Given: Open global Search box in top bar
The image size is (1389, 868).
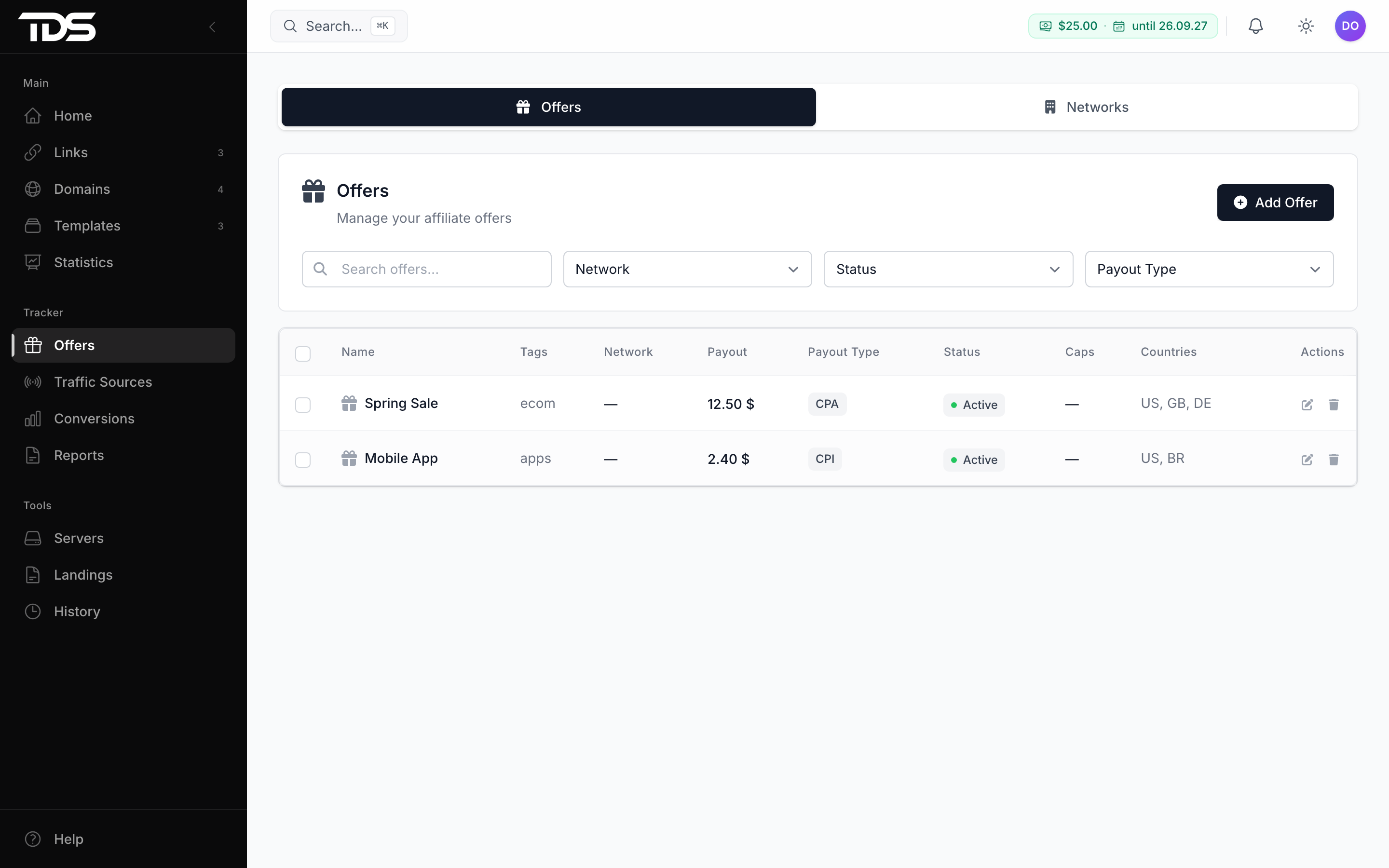Looking at the screenshot, I should point(339,26).
